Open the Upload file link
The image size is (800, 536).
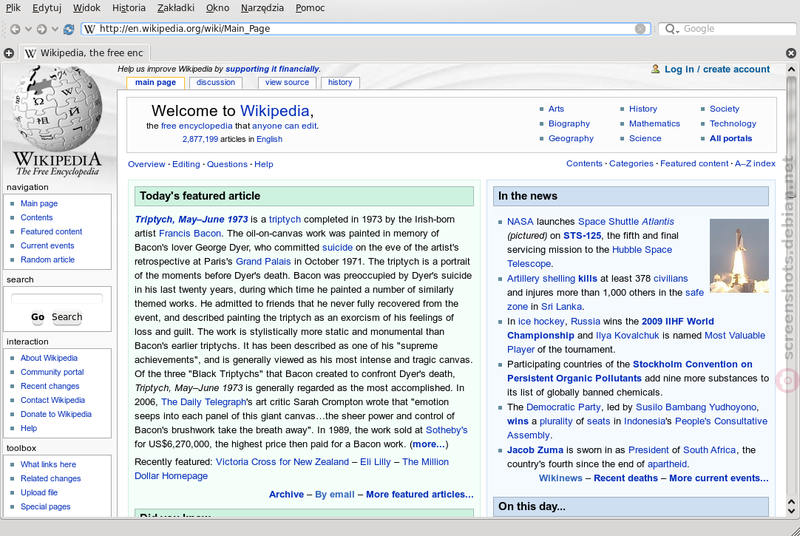point(39,493)
